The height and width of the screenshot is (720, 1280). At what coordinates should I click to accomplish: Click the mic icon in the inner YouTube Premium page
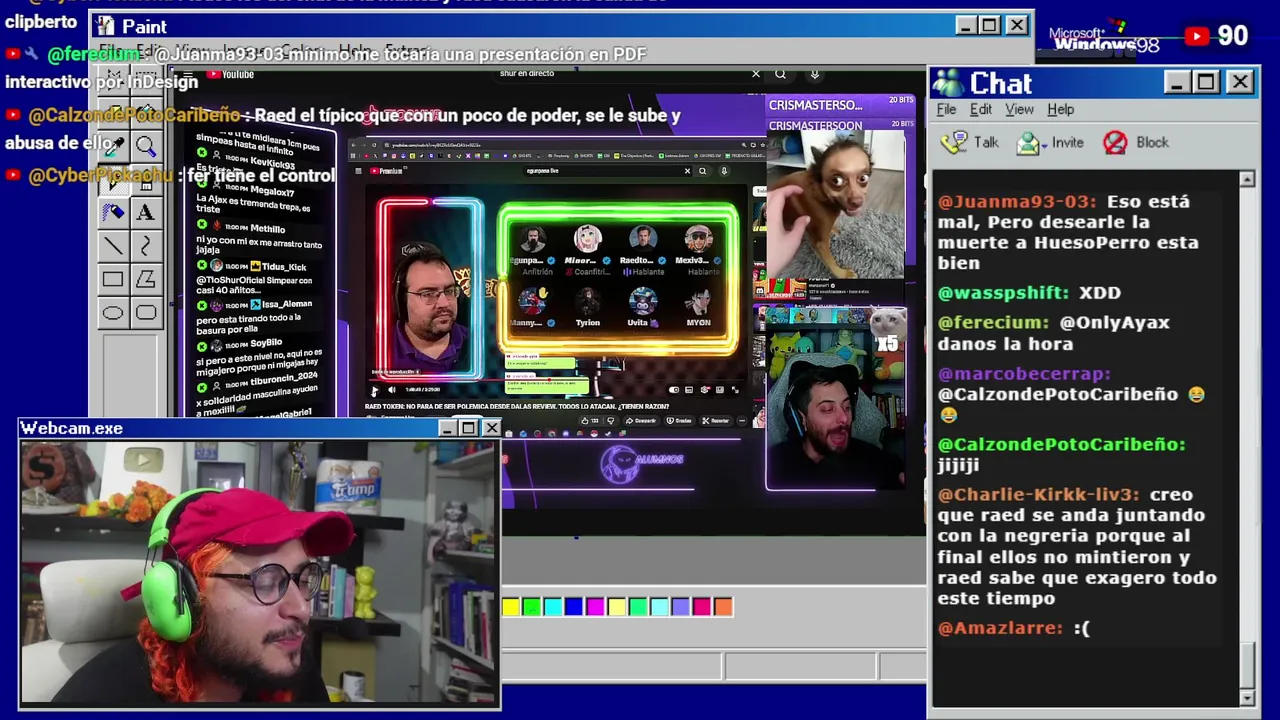click(724, 171)
